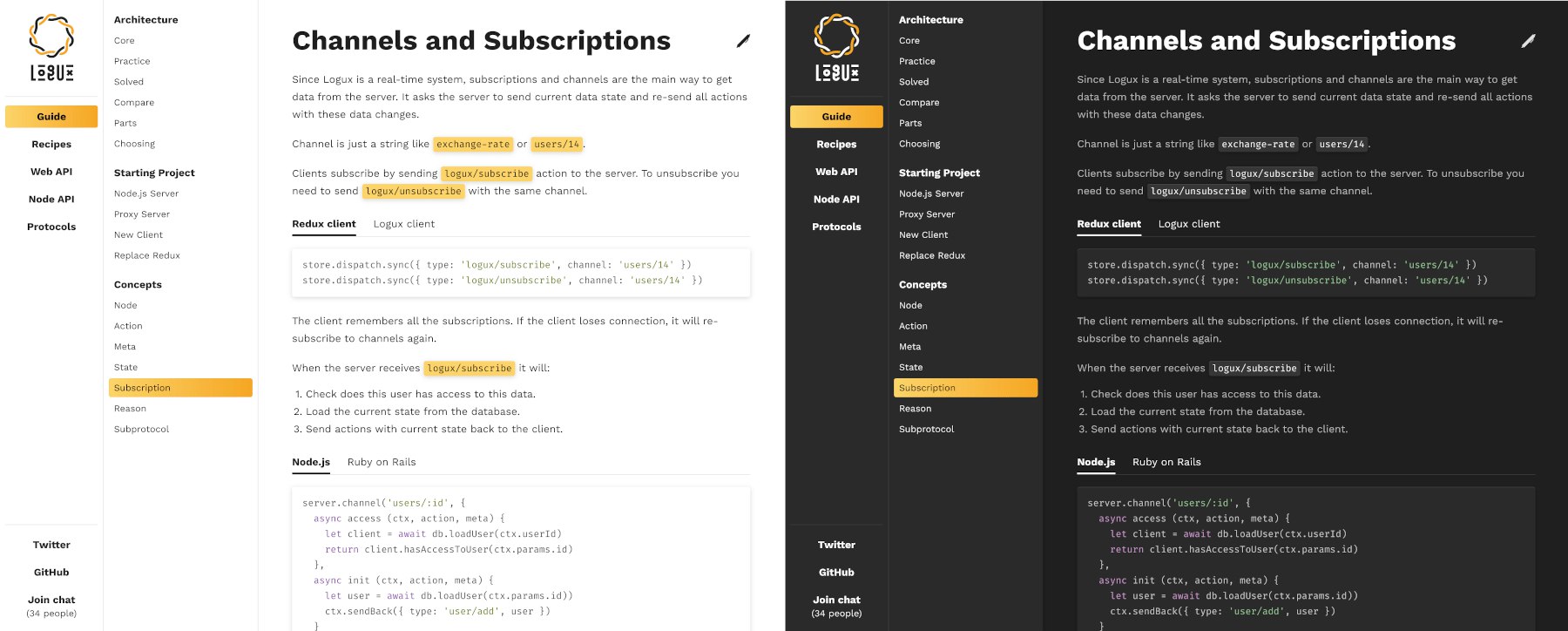Select Node.js tab in light theme

[x=311, y=462]
